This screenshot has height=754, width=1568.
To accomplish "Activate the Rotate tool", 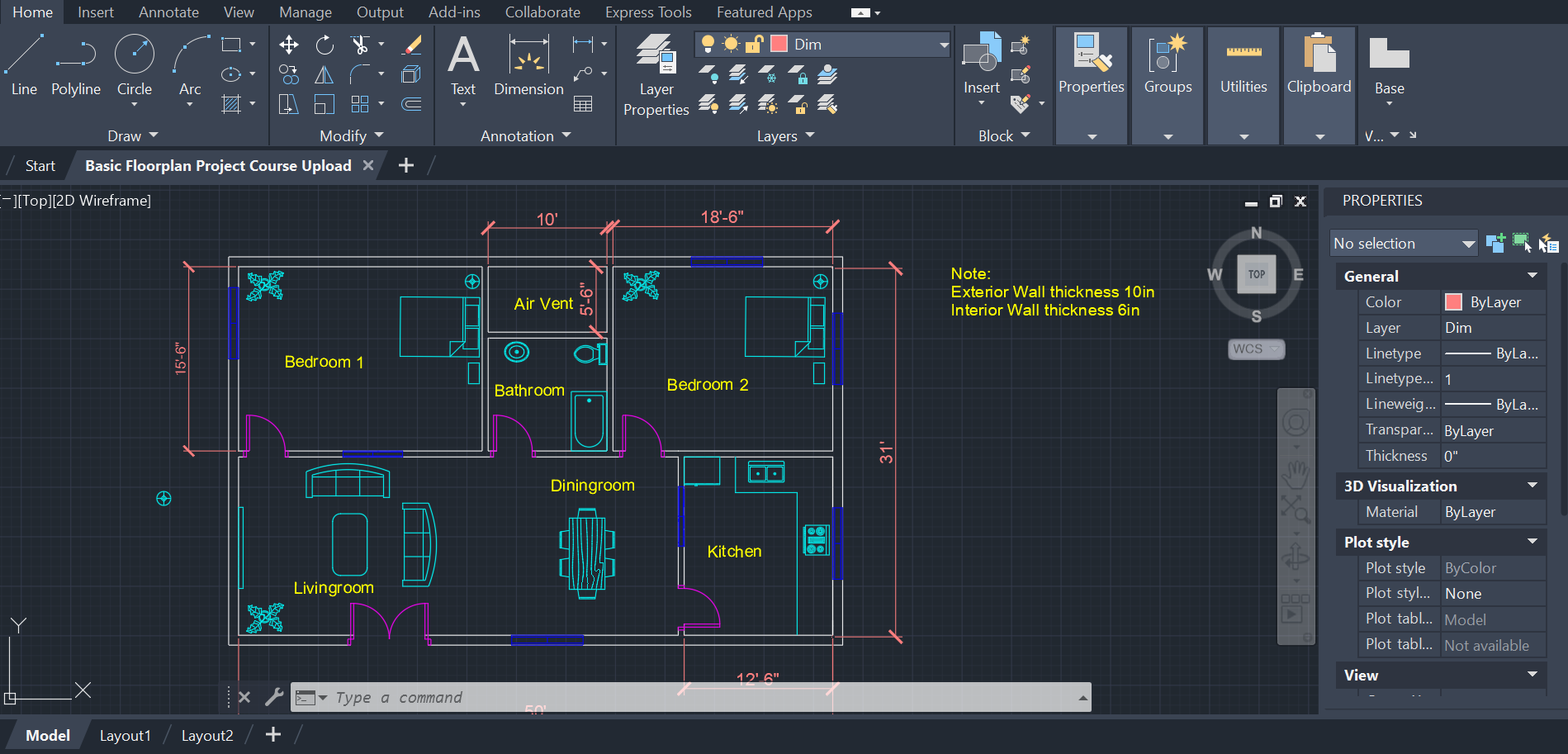I will coord(324,45).
